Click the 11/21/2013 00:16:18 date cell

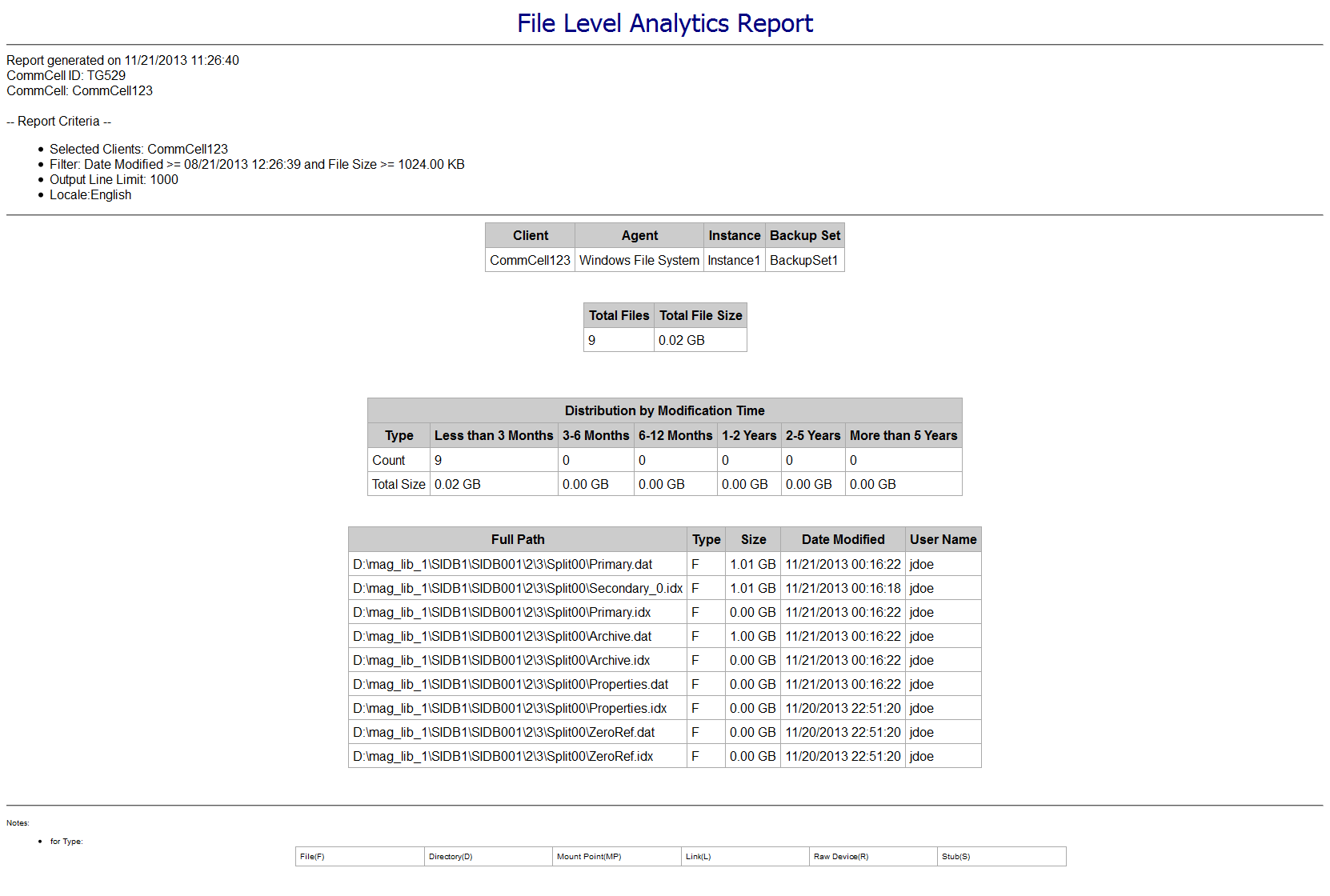point(843,588)
